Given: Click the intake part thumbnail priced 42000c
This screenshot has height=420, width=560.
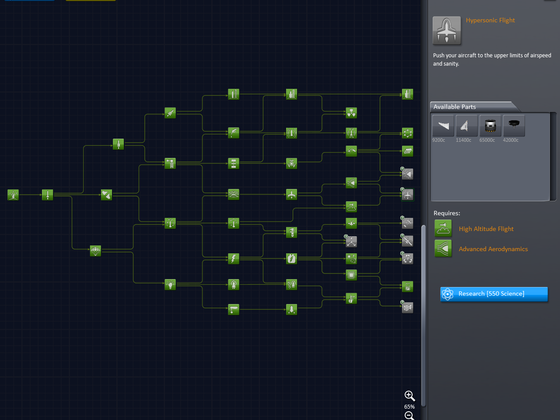Looking at the screenshot, I should click(x=514, y=125).
